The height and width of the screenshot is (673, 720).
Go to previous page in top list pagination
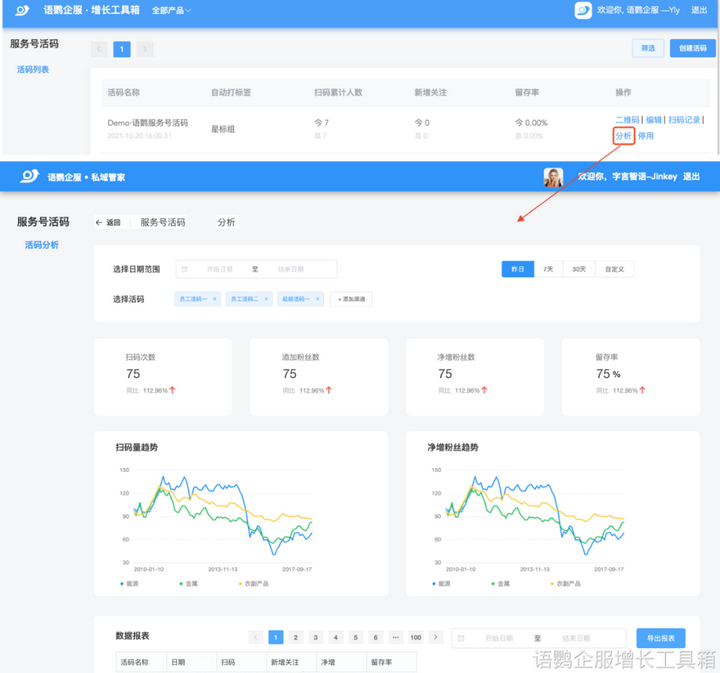click(x=99, y=49)
